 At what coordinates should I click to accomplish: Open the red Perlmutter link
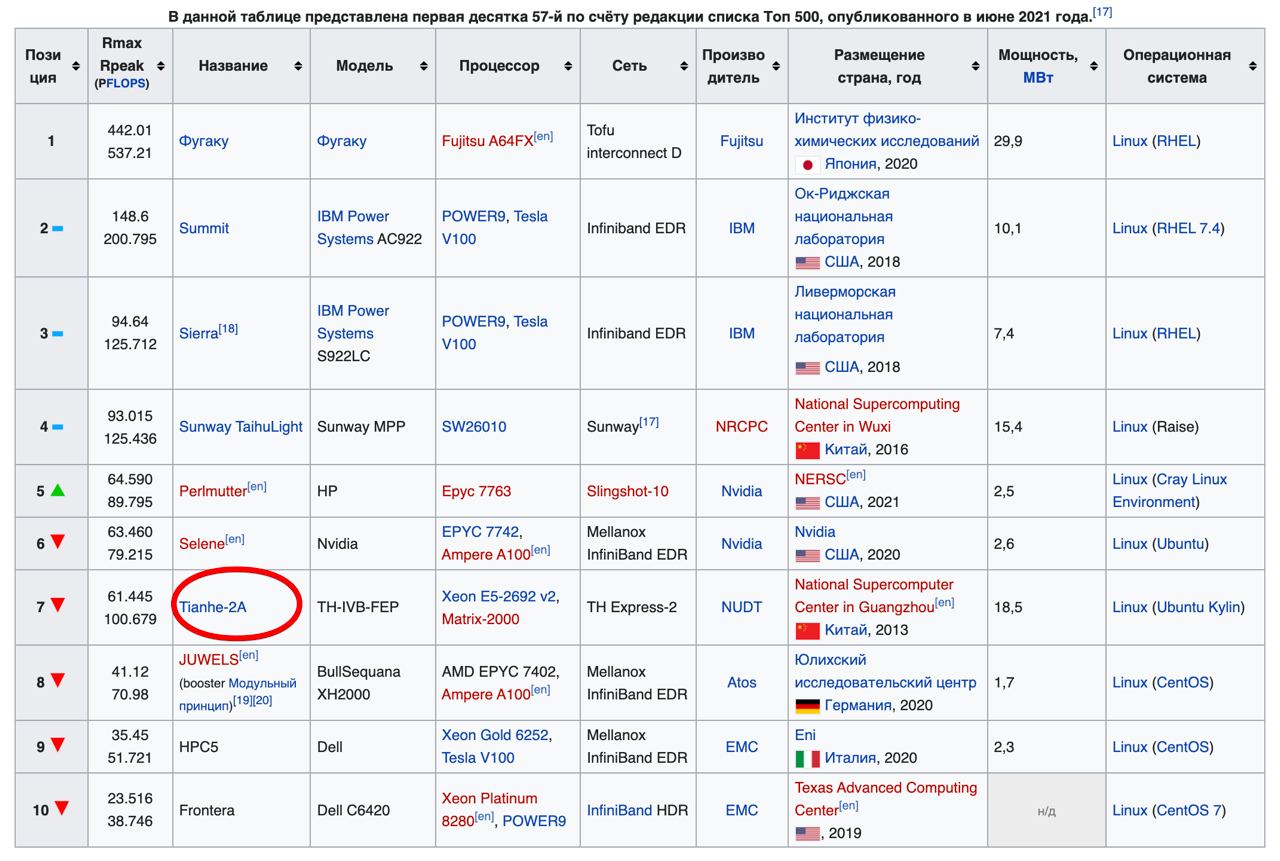pyautogui.click(x=213, y=491)
